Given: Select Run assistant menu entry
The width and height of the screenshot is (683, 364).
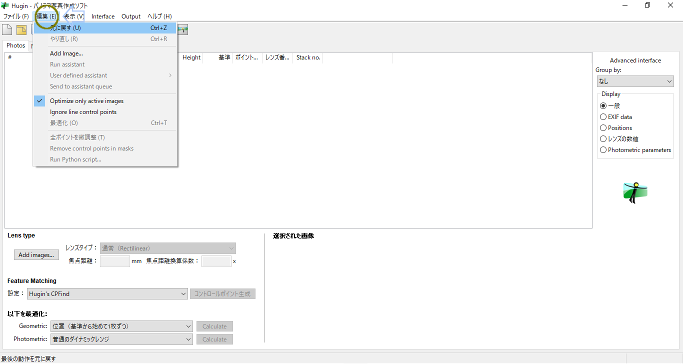Looking at the screenshot, I should point(105,64).
